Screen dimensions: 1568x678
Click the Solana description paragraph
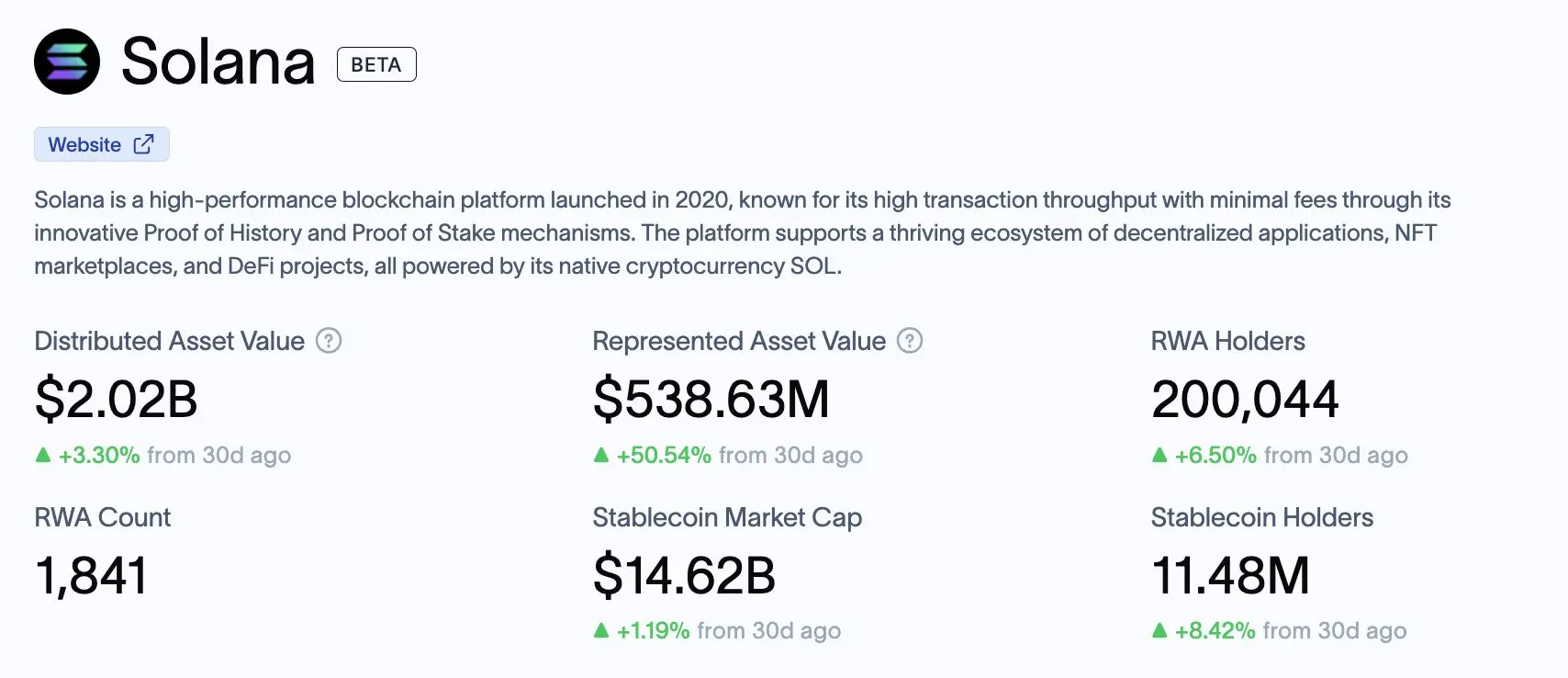click(x=743, y=232)
